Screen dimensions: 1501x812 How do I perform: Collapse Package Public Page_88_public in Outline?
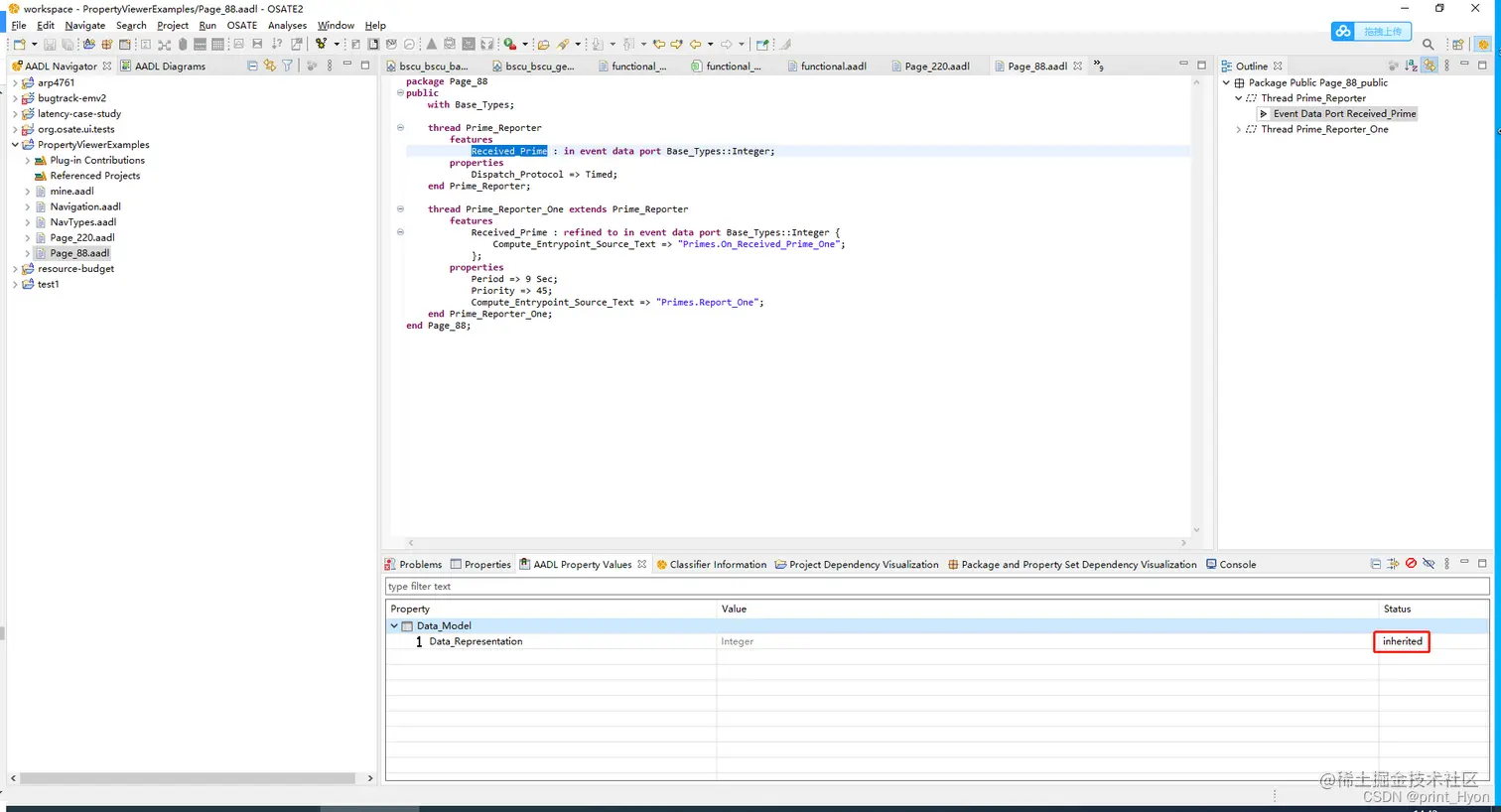pyautogui.click(x=1226, y=83)
